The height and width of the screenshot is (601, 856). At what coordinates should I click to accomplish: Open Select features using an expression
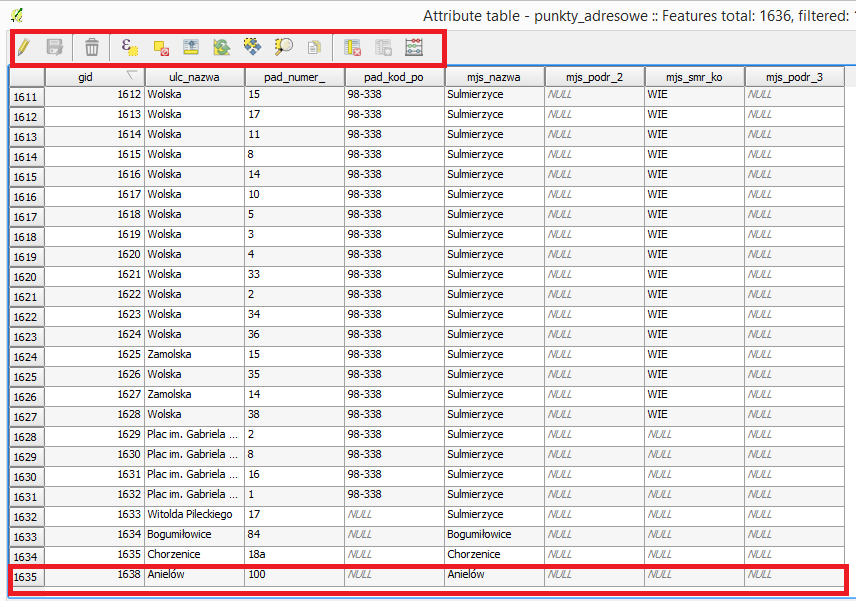tap(129, 47)
